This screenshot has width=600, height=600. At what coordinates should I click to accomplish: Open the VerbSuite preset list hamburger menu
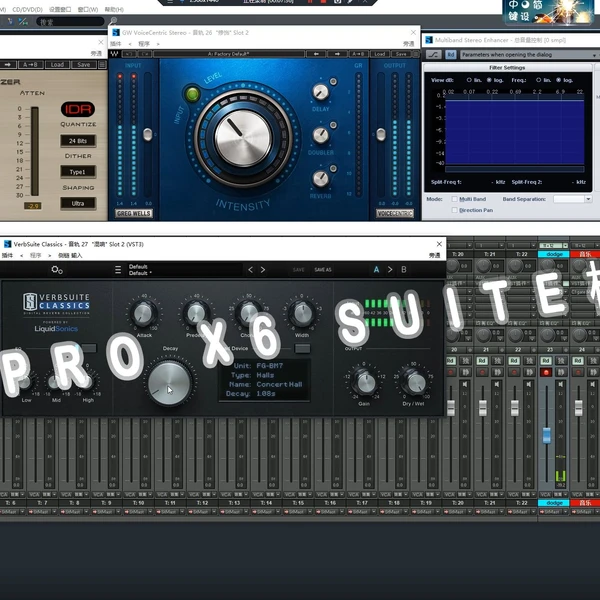click(x=118, y=269)
